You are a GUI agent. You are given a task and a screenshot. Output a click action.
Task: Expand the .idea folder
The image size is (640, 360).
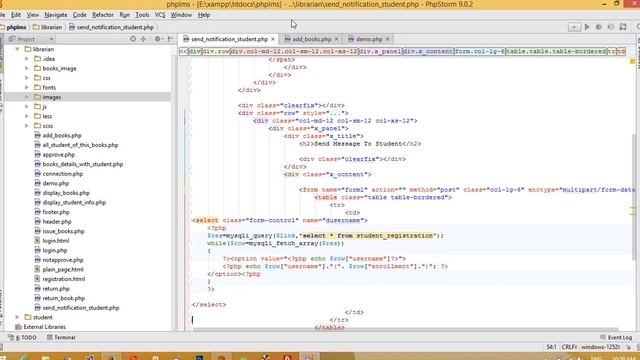[x=27, y=59]
